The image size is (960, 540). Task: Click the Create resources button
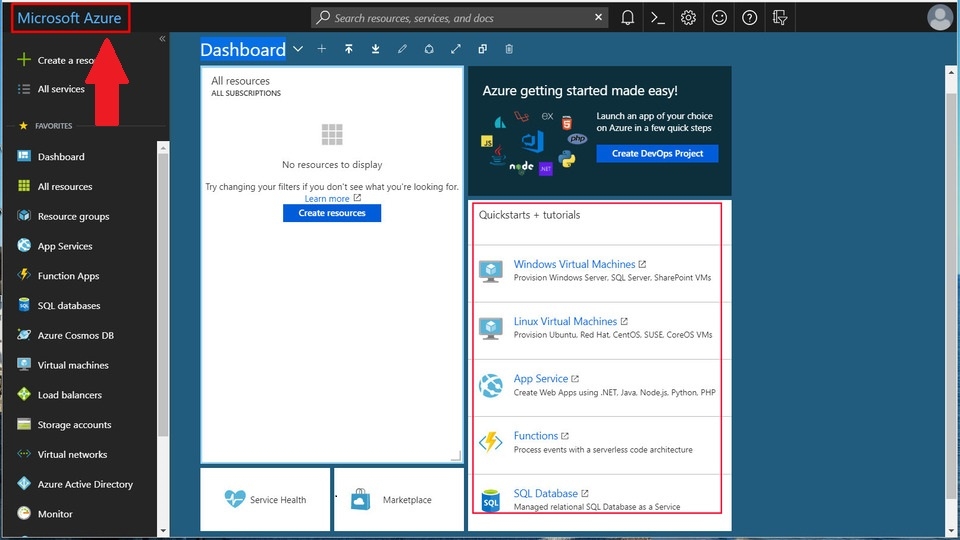(x=332, y=213)
